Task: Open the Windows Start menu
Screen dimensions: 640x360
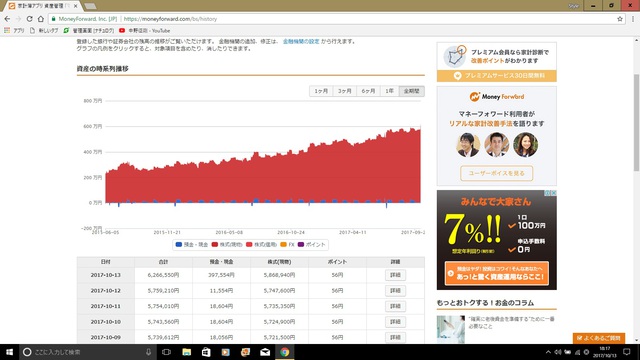Action: (9, 352)
